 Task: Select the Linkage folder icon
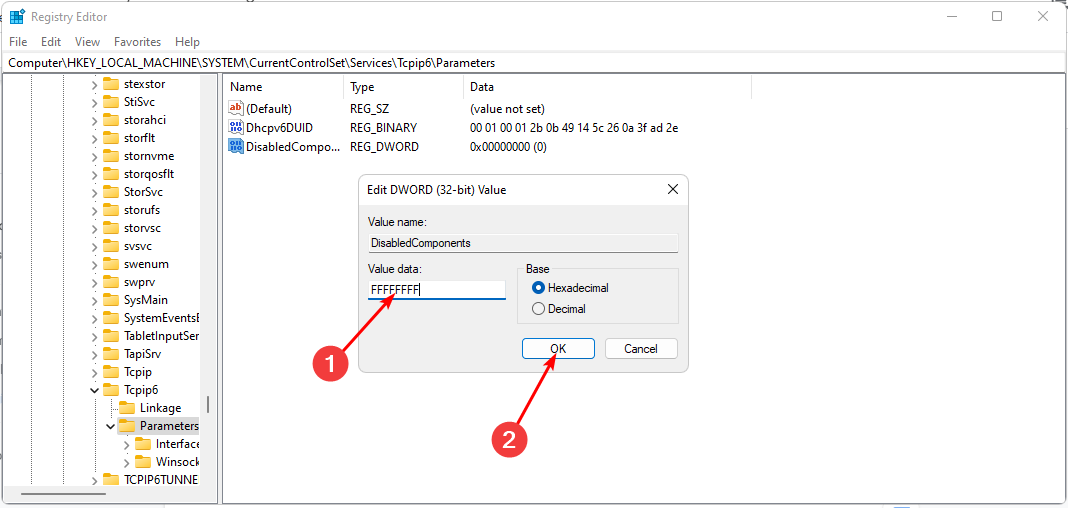[127, 408]
